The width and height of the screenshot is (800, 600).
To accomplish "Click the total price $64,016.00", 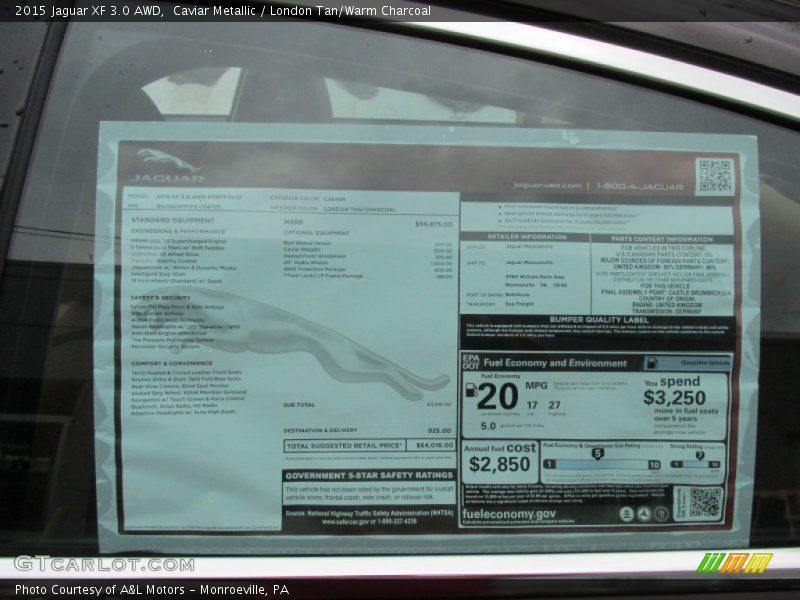I will (434, 445).
